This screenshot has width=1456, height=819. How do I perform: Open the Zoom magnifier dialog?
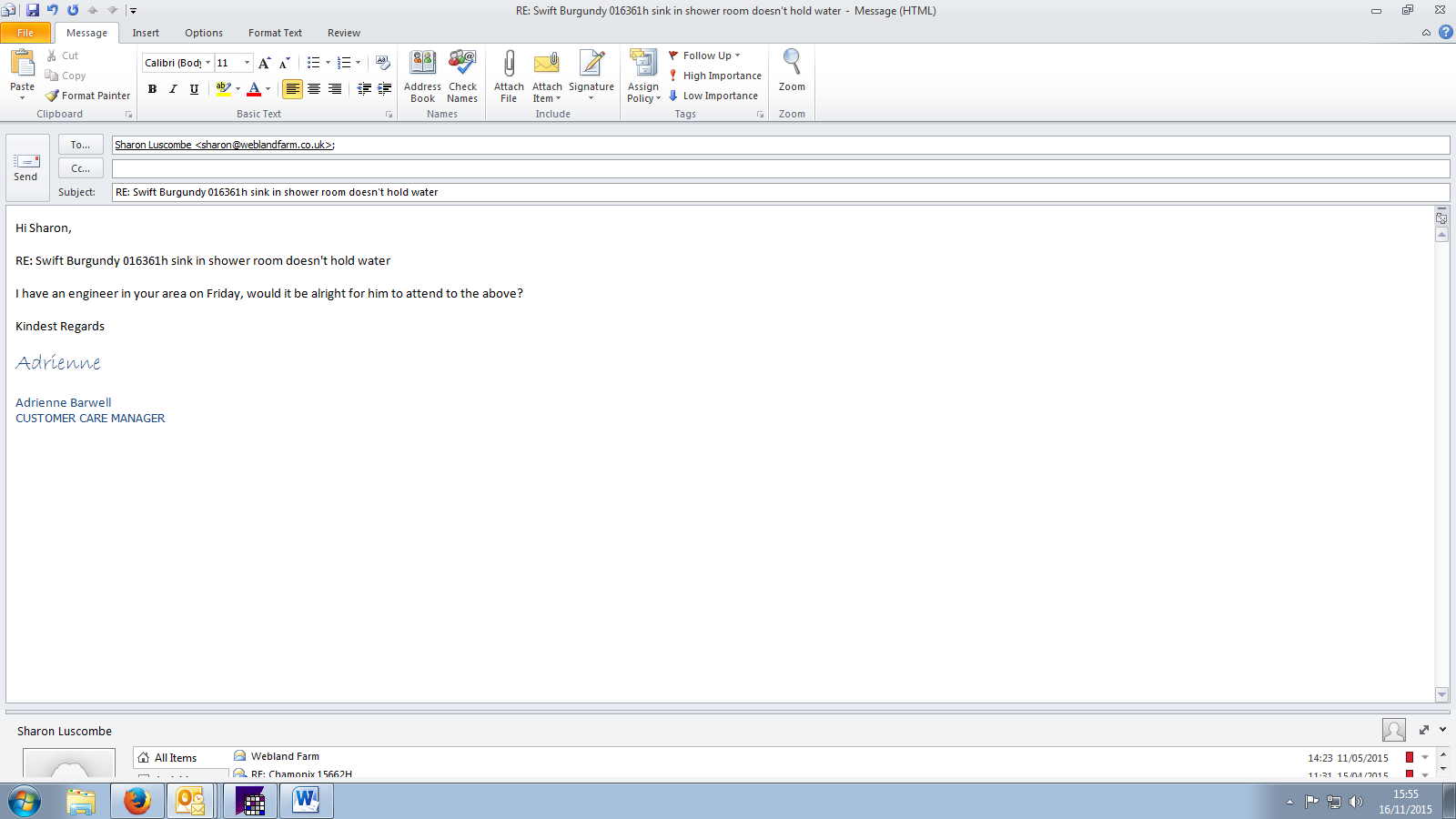pyautogui.click(x=792, y=71)
